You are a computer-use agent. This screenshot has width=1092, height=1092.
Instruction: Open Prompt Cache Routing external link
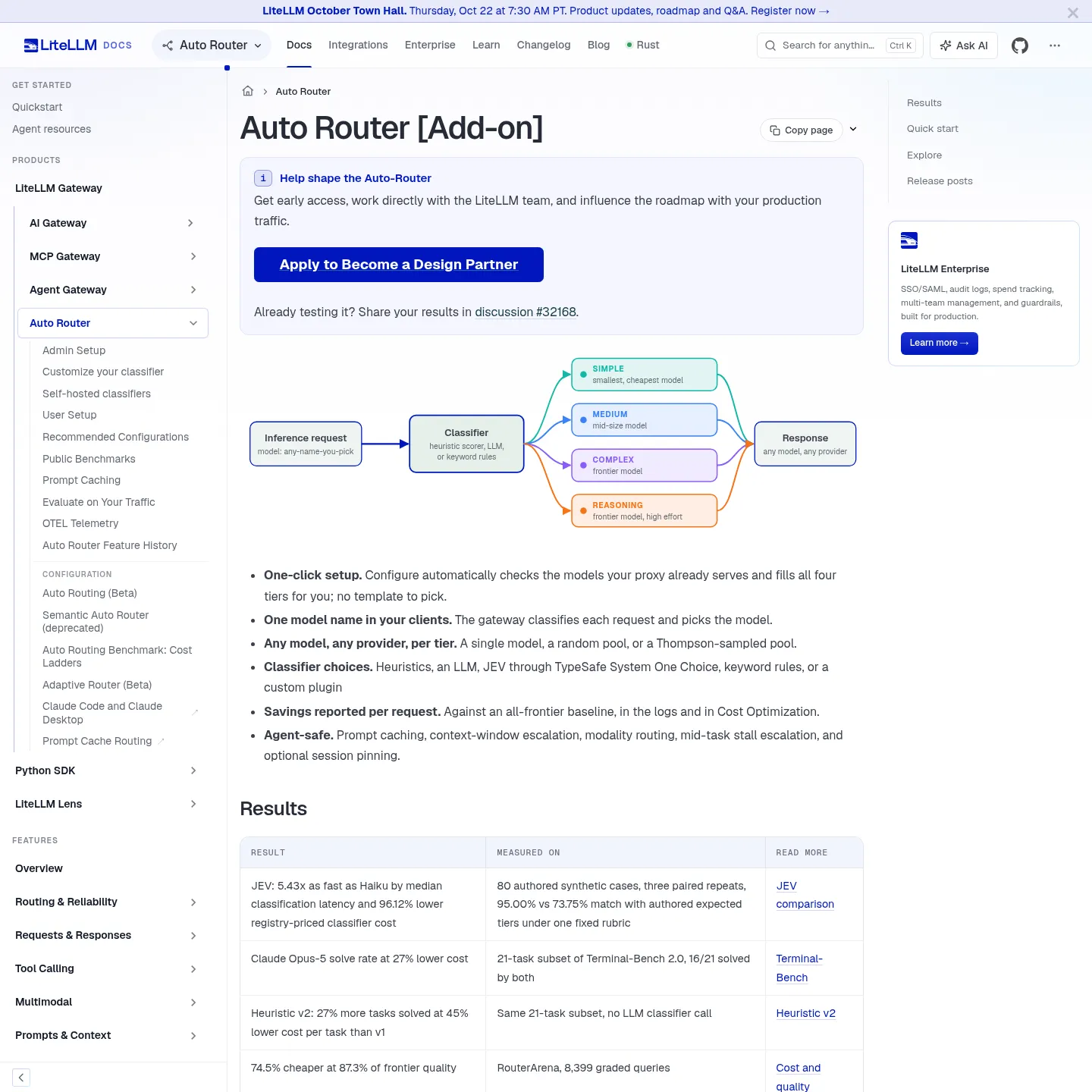coord(103,741)
